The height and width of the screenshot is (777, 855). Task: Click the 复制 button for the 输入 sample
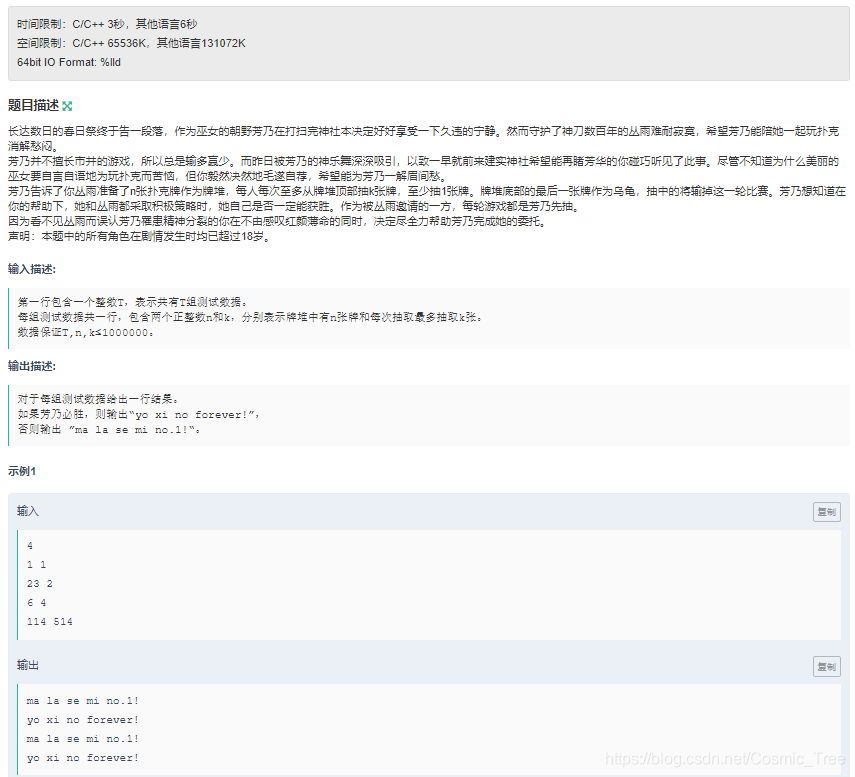coord(826,510)
